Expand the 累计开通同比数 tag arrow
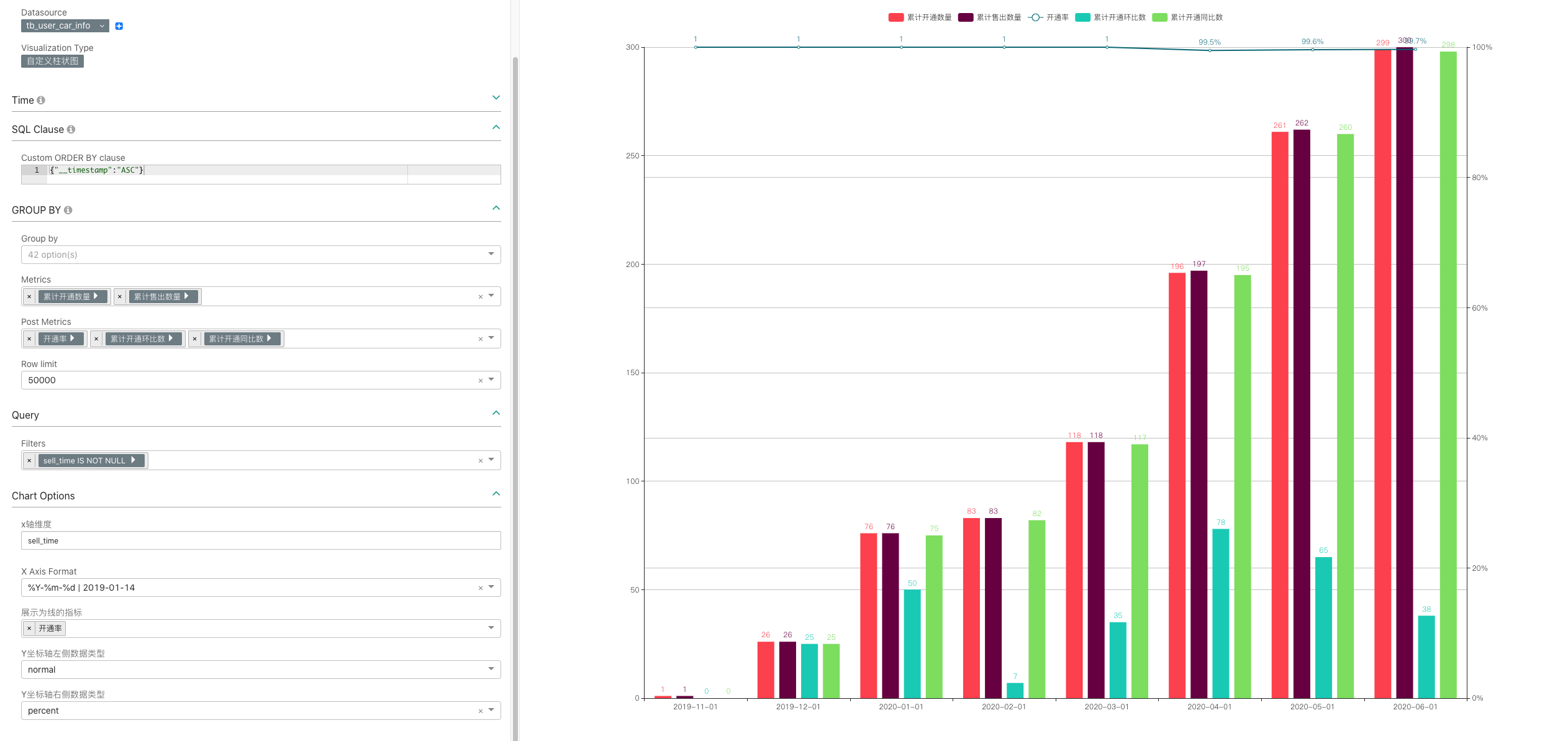Image resolution: width=1568 pixels, height=741 pixels. click(269, 339)
